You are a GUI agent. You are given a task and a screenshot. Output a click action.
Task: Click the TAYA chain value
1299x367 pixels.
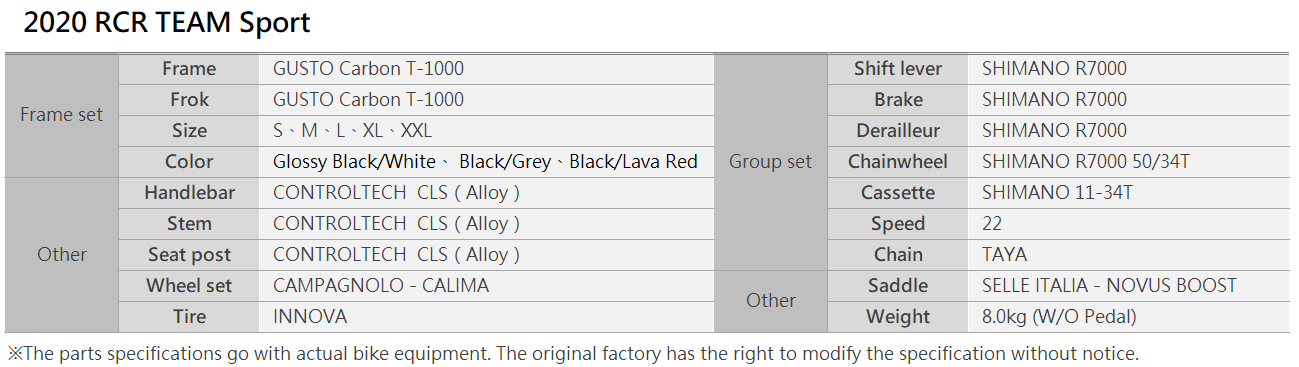(1004, 255)
